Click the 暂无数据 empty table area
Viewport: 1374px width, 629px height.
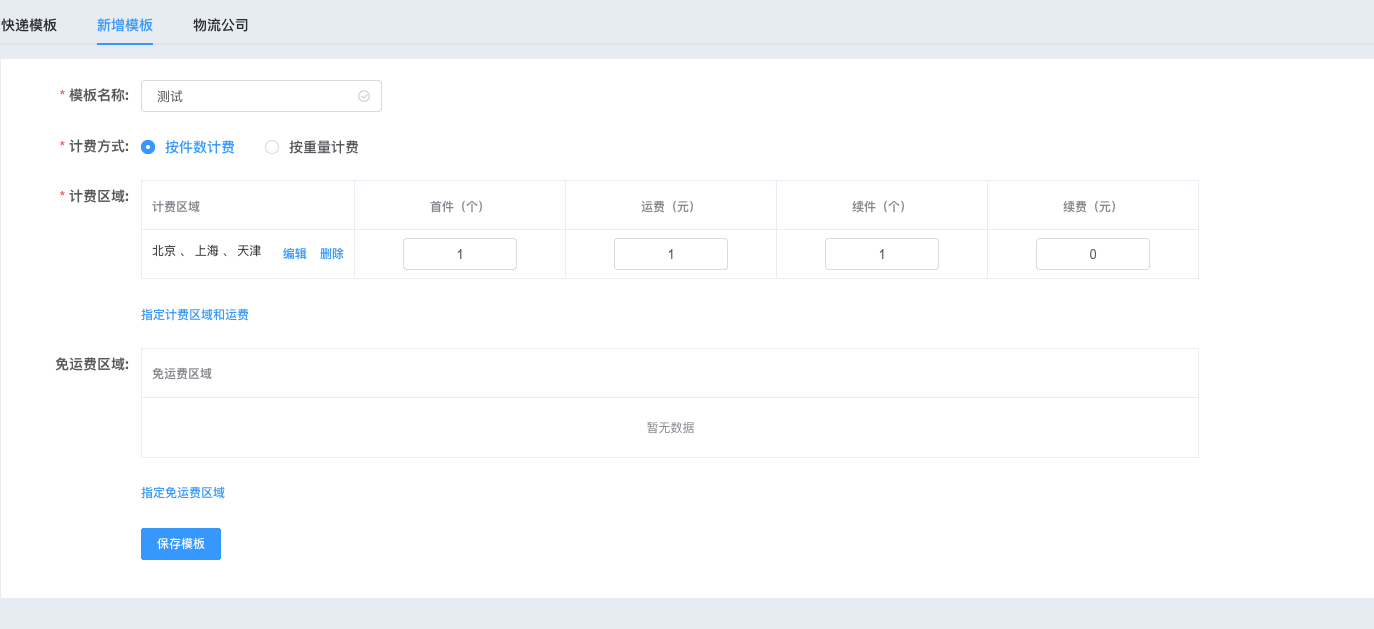(670, 428)
